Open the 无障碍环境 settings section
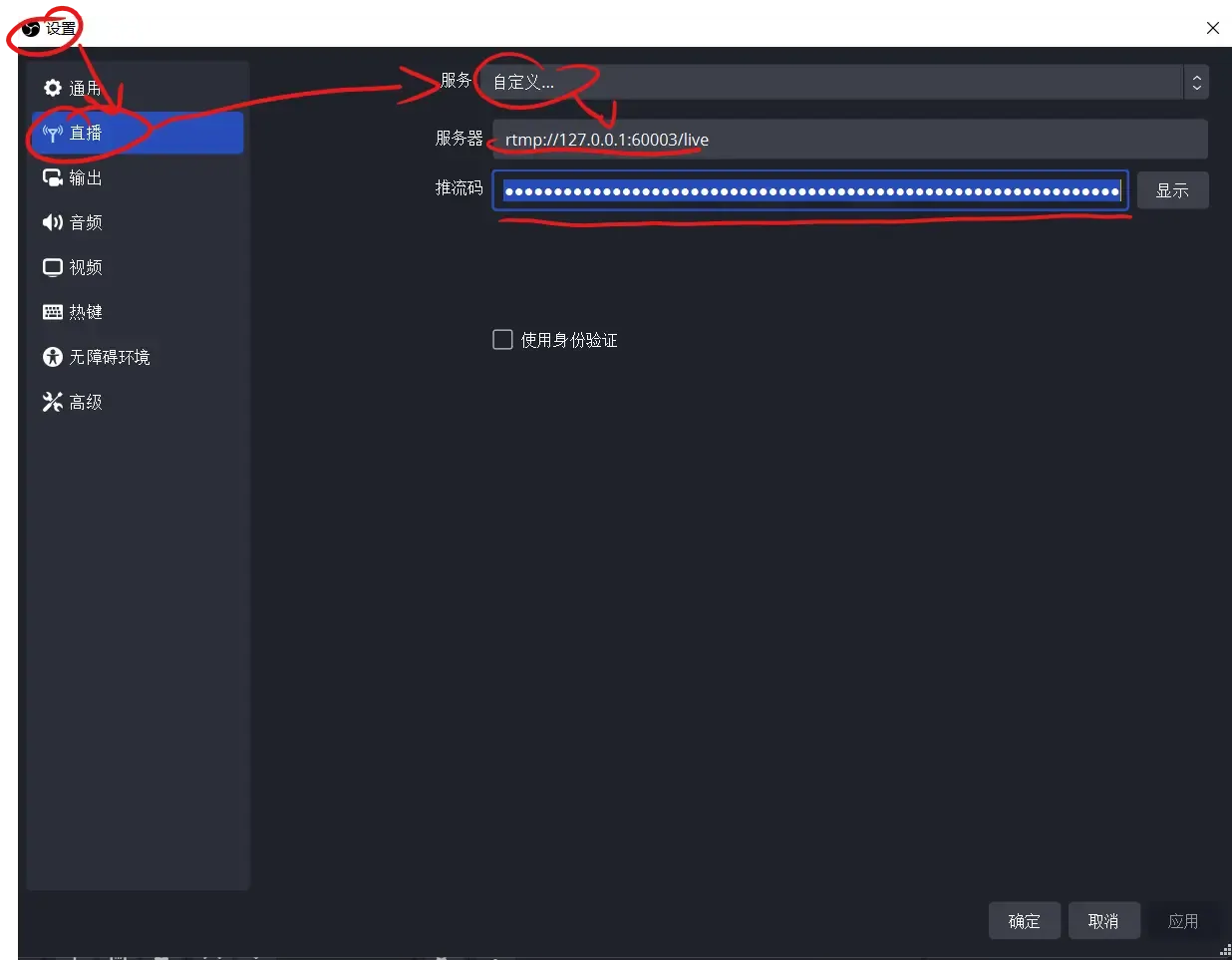This screenshot has height=960, width=1232. (138, 357)
